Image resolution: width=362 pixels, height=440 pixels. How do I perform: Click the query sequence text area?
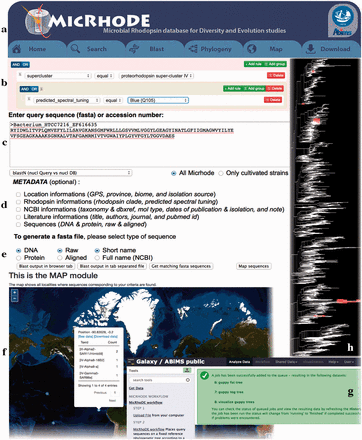click(149, 144)
